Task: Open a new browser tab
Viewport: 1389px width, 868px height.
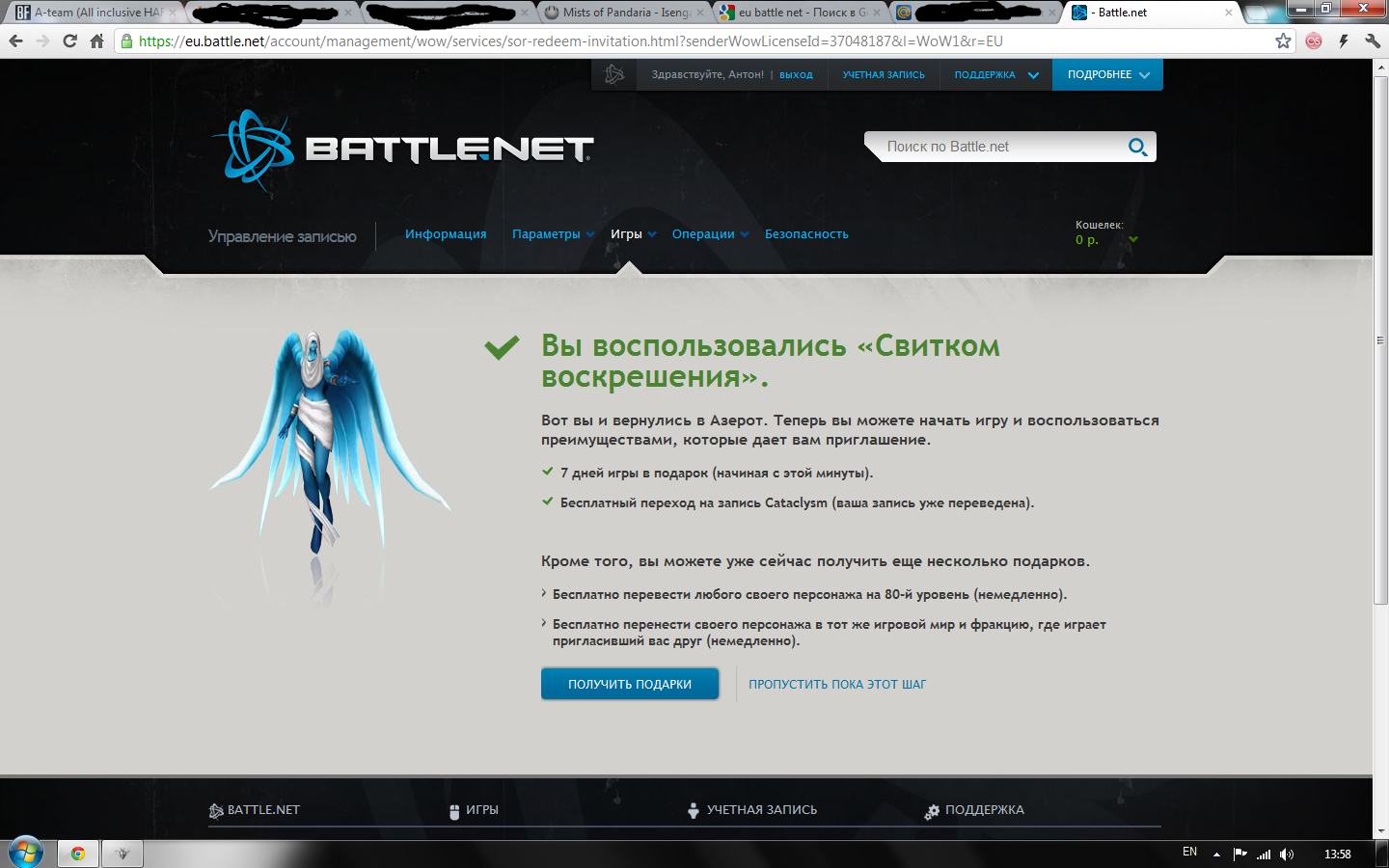Action: tap(1258, 14)
